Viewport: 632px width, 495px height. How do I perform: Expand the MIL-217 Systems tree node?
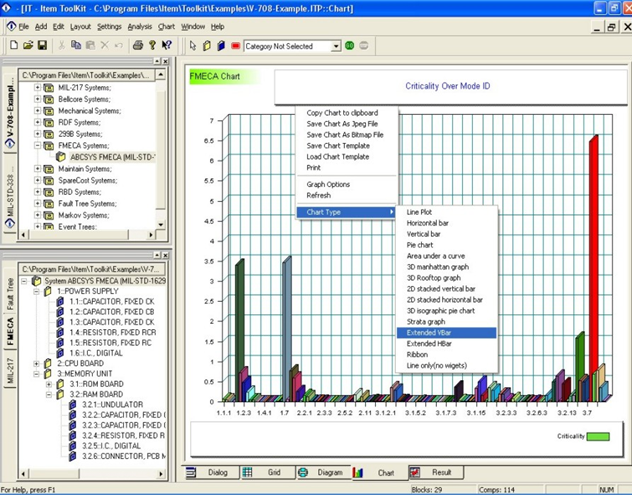coord(38,87)
